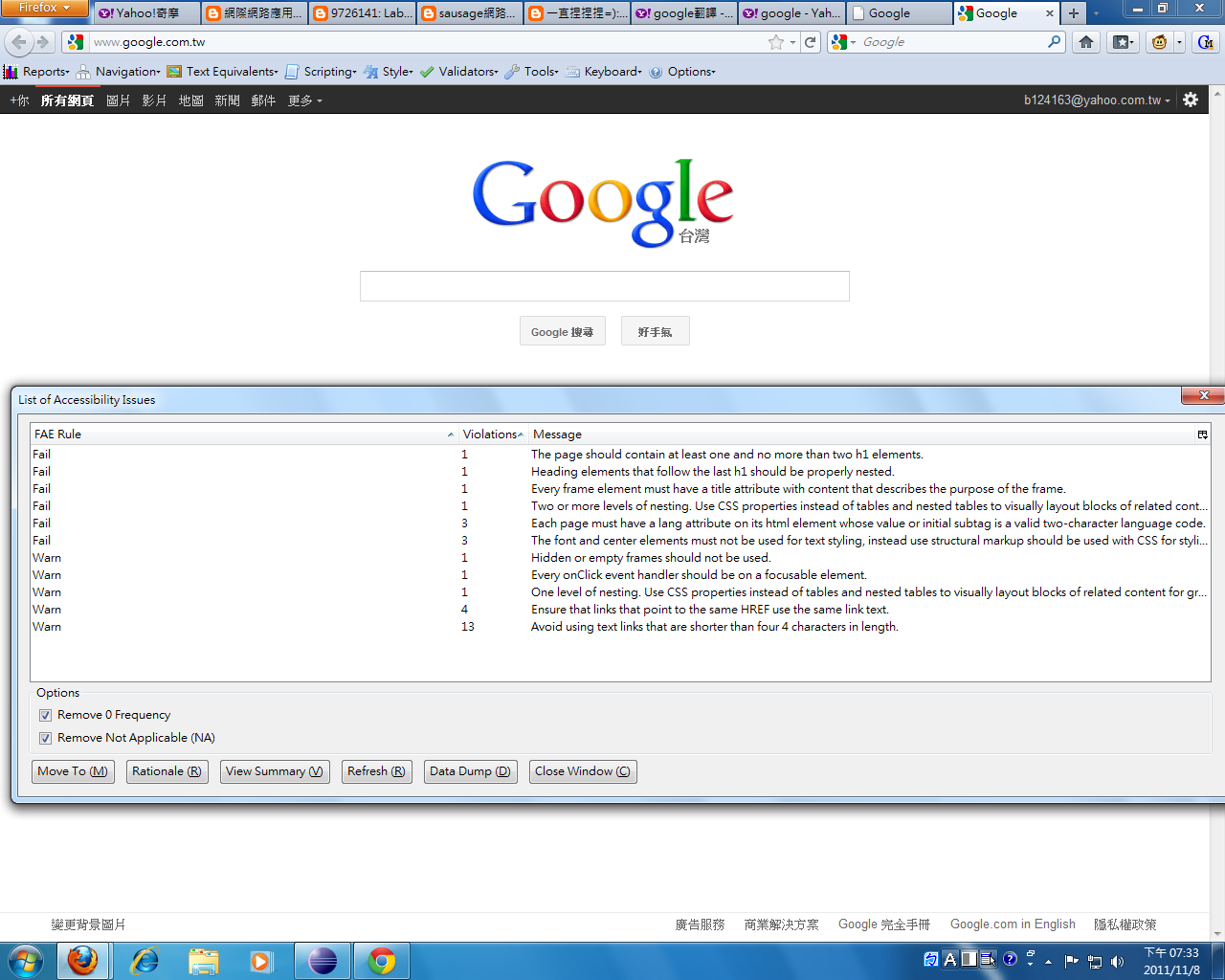The width and height of the screenshot is (1225, 980).
Task: Open 圖片 in the Google top bar
Action: point(119,100)
